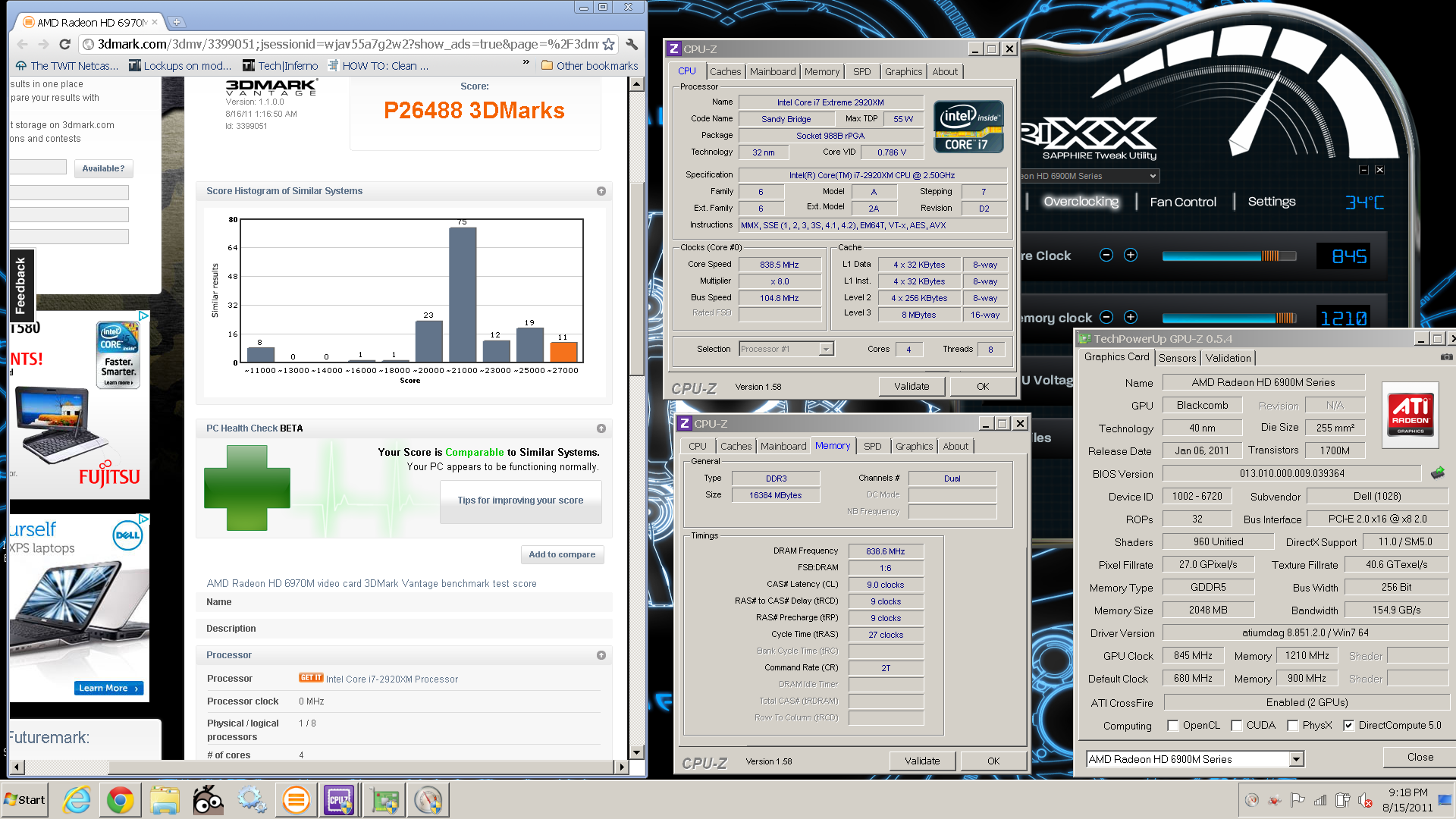The height and width of the screenshot is (819, 1456).
Task: Click browser vertical scrollbar down arrow
Action: click(x=636, y=752)
